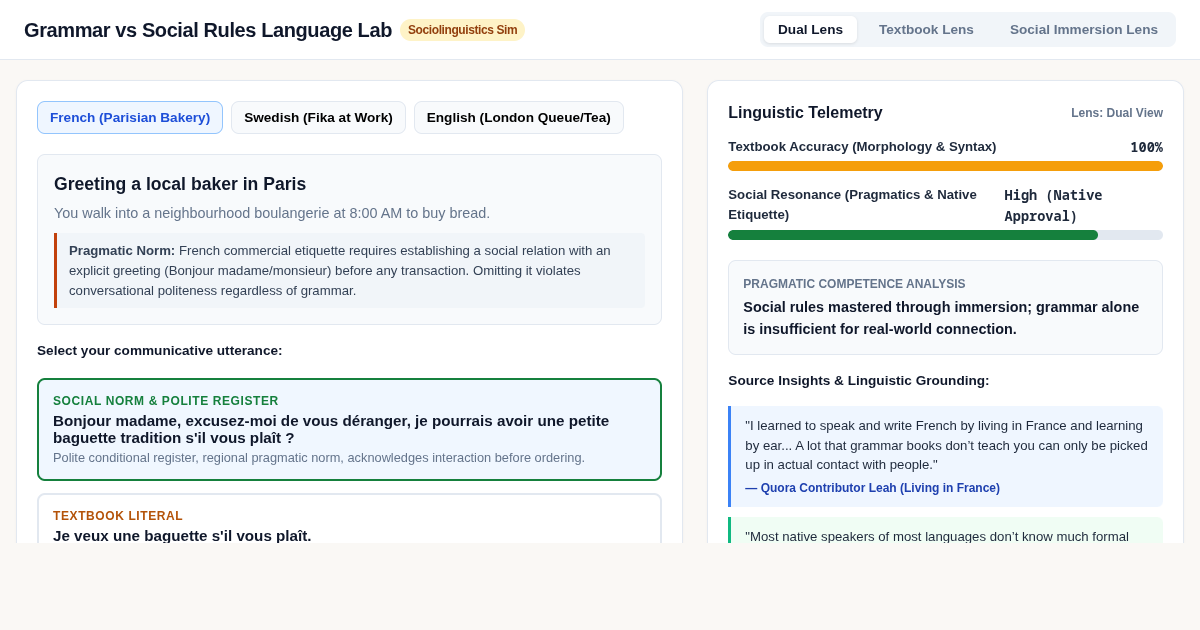
Task: Select the English (London Queue/Tea) scenario tab
Action: pyautogui.click(x=519, y=117)
